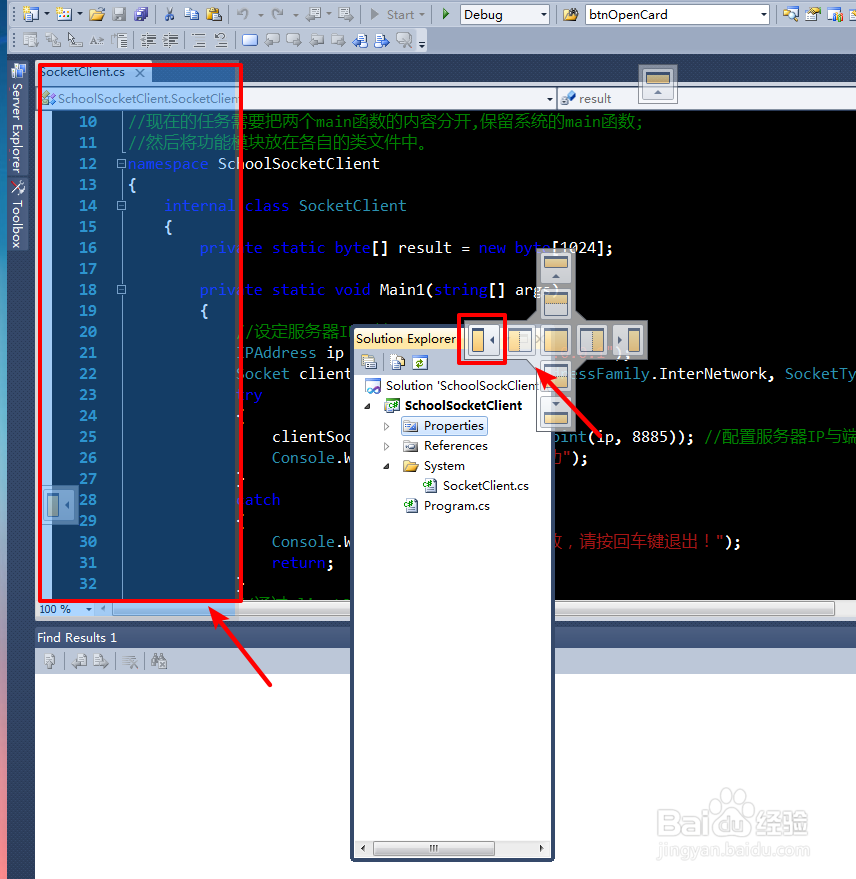Screen dimensions: 856x879
Task: Click line number 20 in the editor margin
Action: (88, 332)
